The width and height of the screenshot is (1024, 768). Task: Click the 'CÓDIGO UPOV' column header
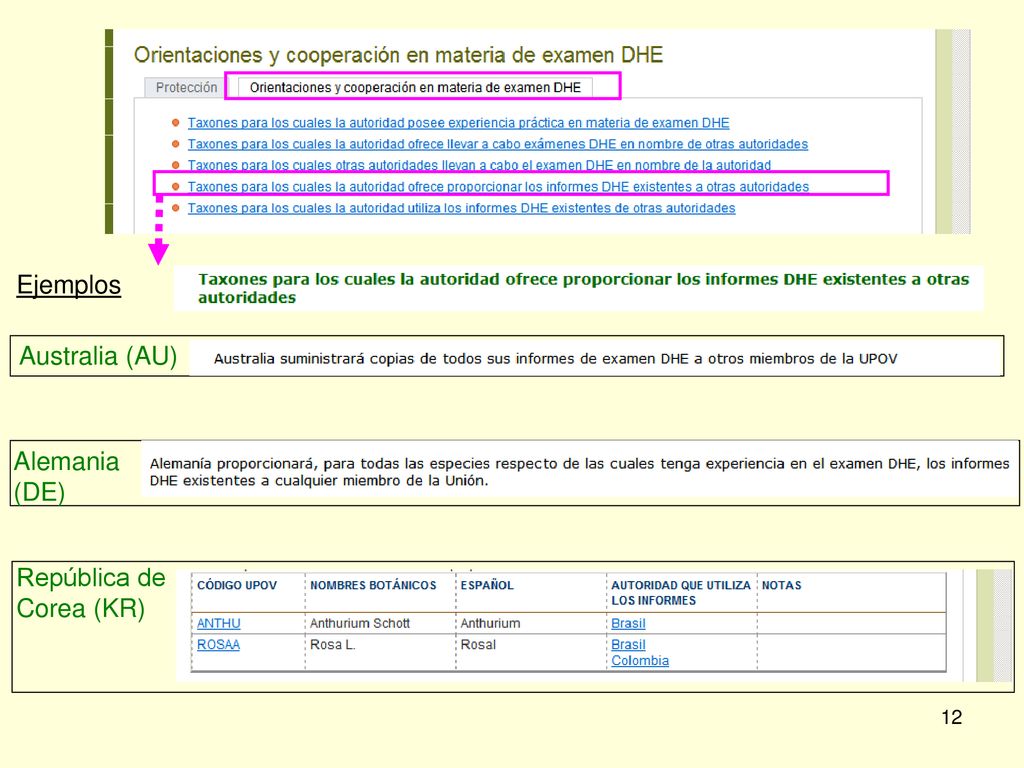[237, 586]
